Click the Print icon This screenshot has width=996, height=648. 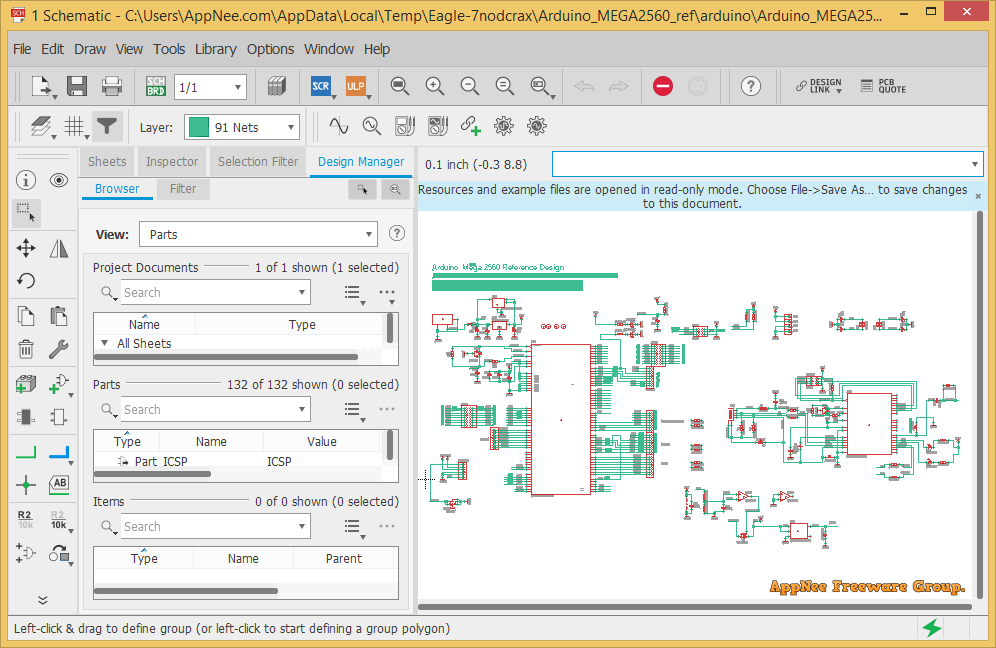pyautogui.click(x=112, y=86)
